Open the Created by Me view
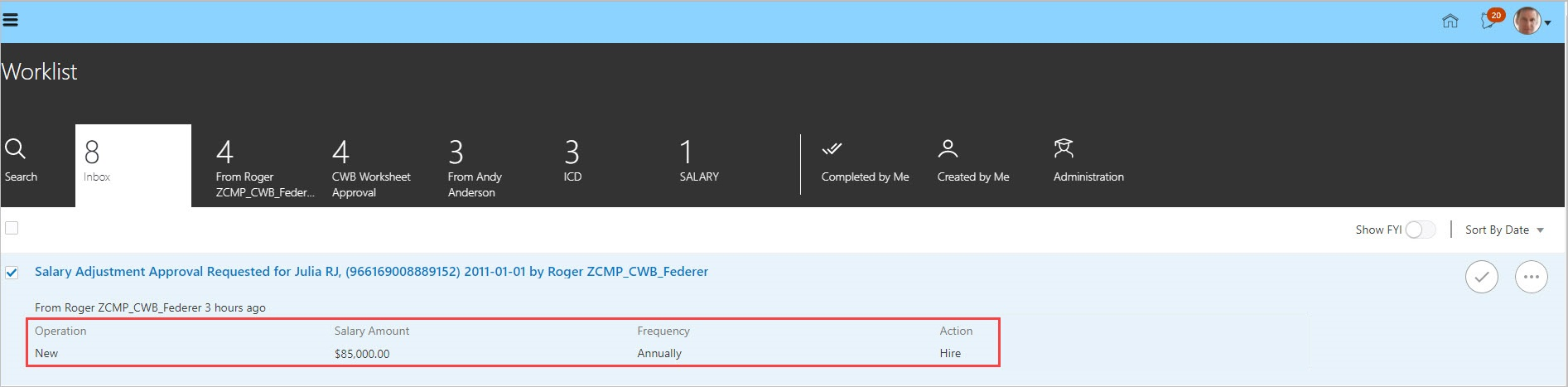The height and width of the screenshot is (387, 1568). [972, 161]
